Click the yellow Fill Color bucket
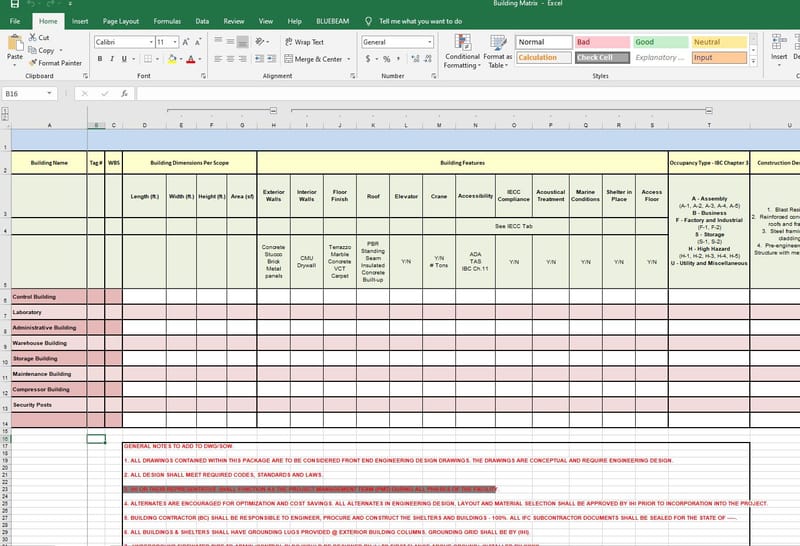 [172, 59]
